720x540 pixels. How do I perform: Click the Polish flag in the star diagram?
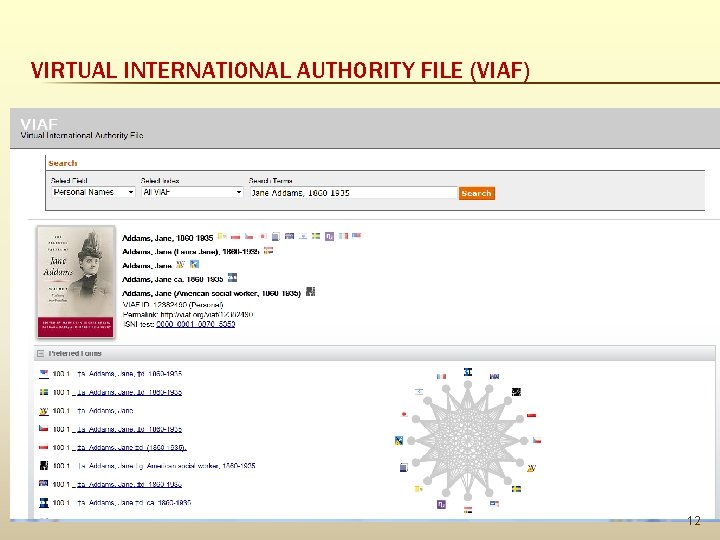click(x=531, y=415)
